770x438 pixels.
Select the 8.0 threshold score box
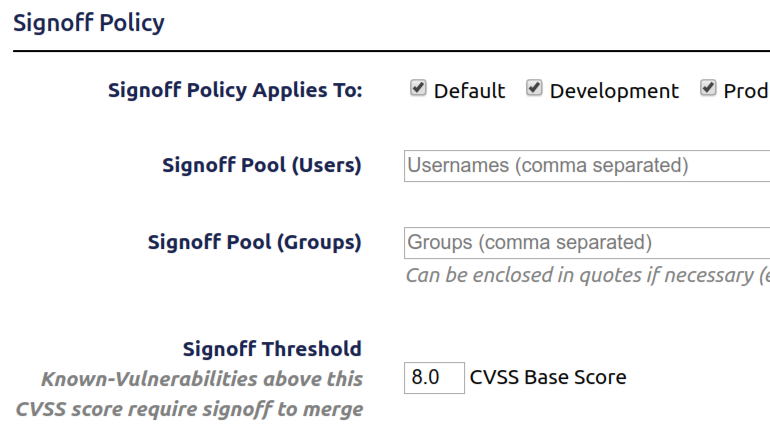[434, 378]
